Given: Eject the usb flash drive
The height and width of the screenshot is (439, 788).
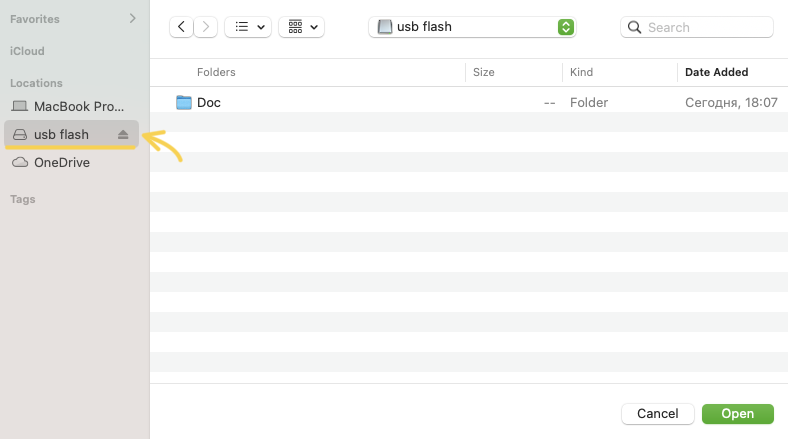Looking at the screenshot, I should click(123, 134).
